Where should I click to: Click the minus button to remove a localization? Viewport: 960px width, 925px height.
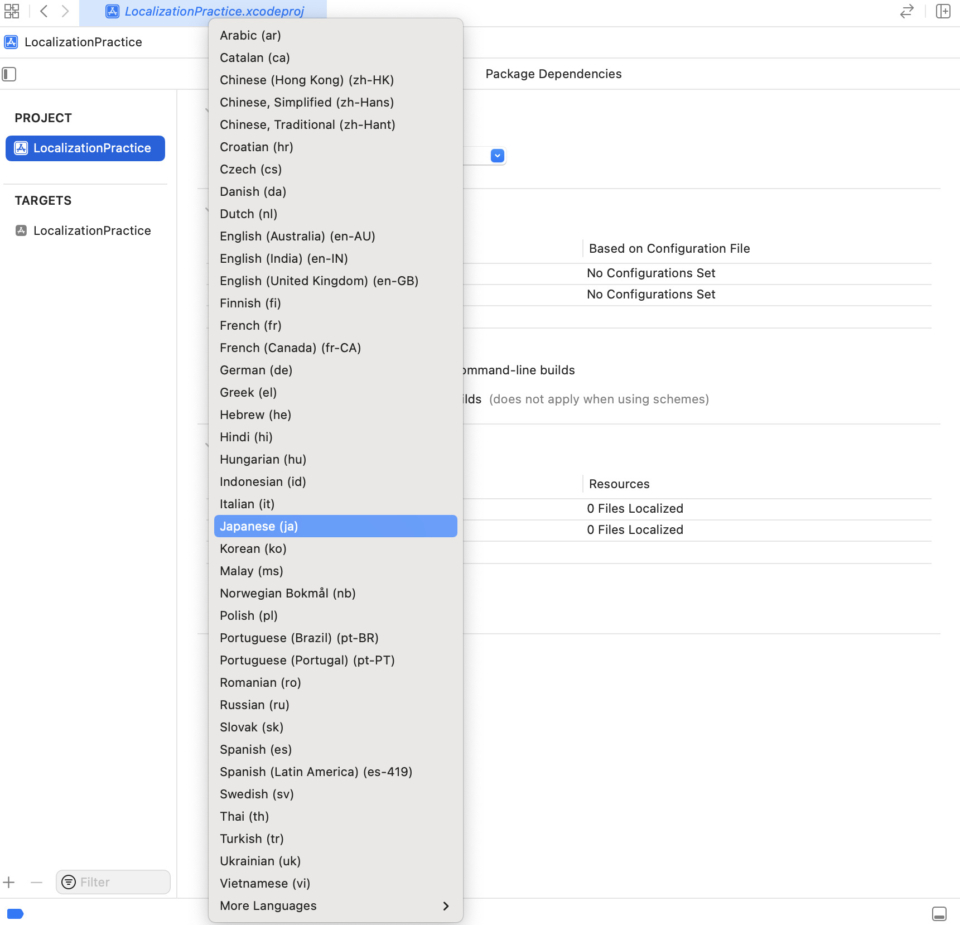(36, 882)
